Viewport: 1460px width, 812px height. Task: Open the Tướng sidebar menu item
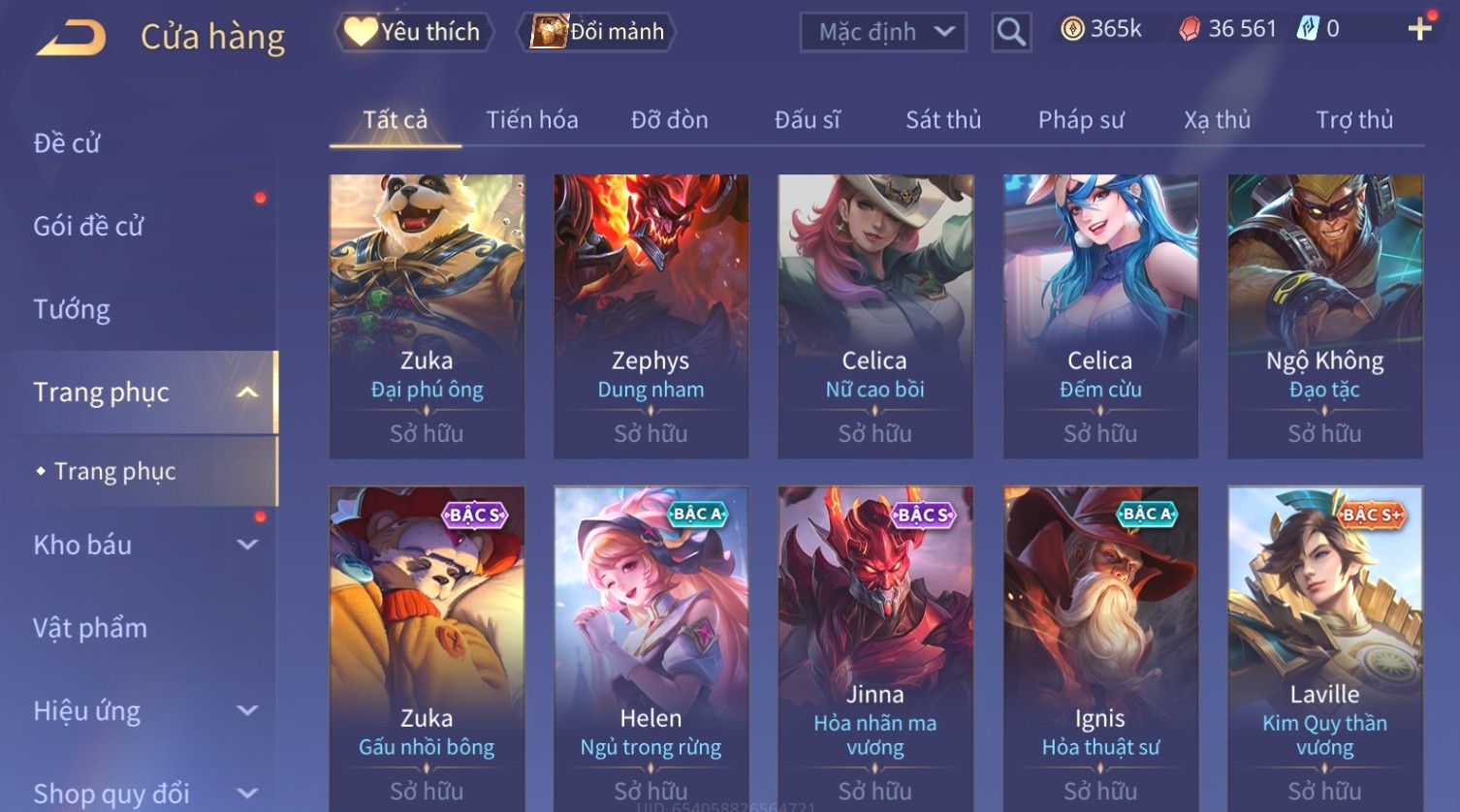pyautogui.click(x=72, y=309)
